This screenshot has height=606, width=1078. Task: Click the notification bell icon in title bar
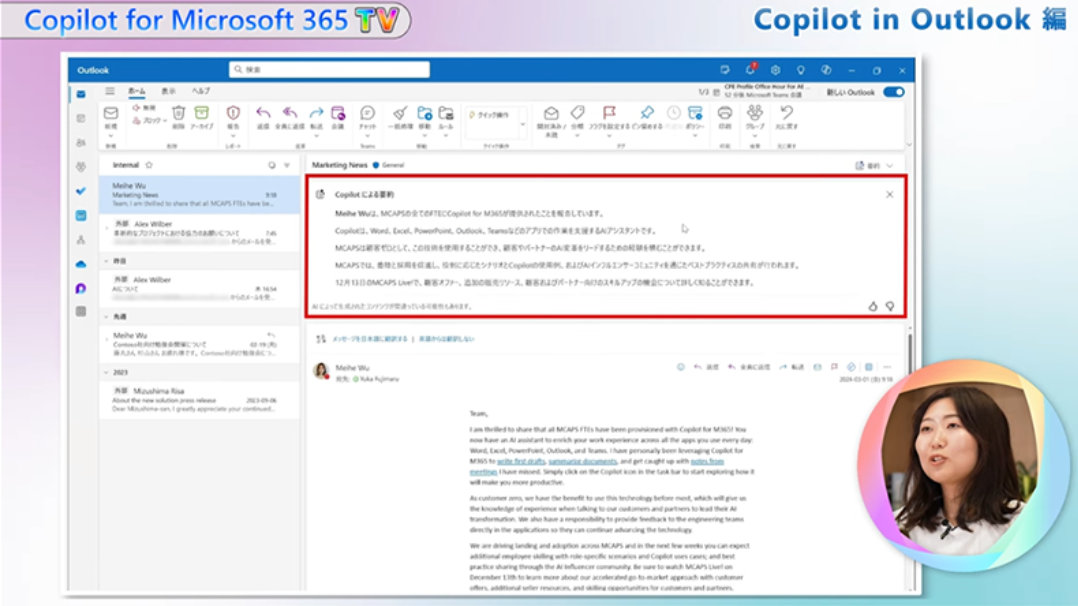(x=750, y=70)
